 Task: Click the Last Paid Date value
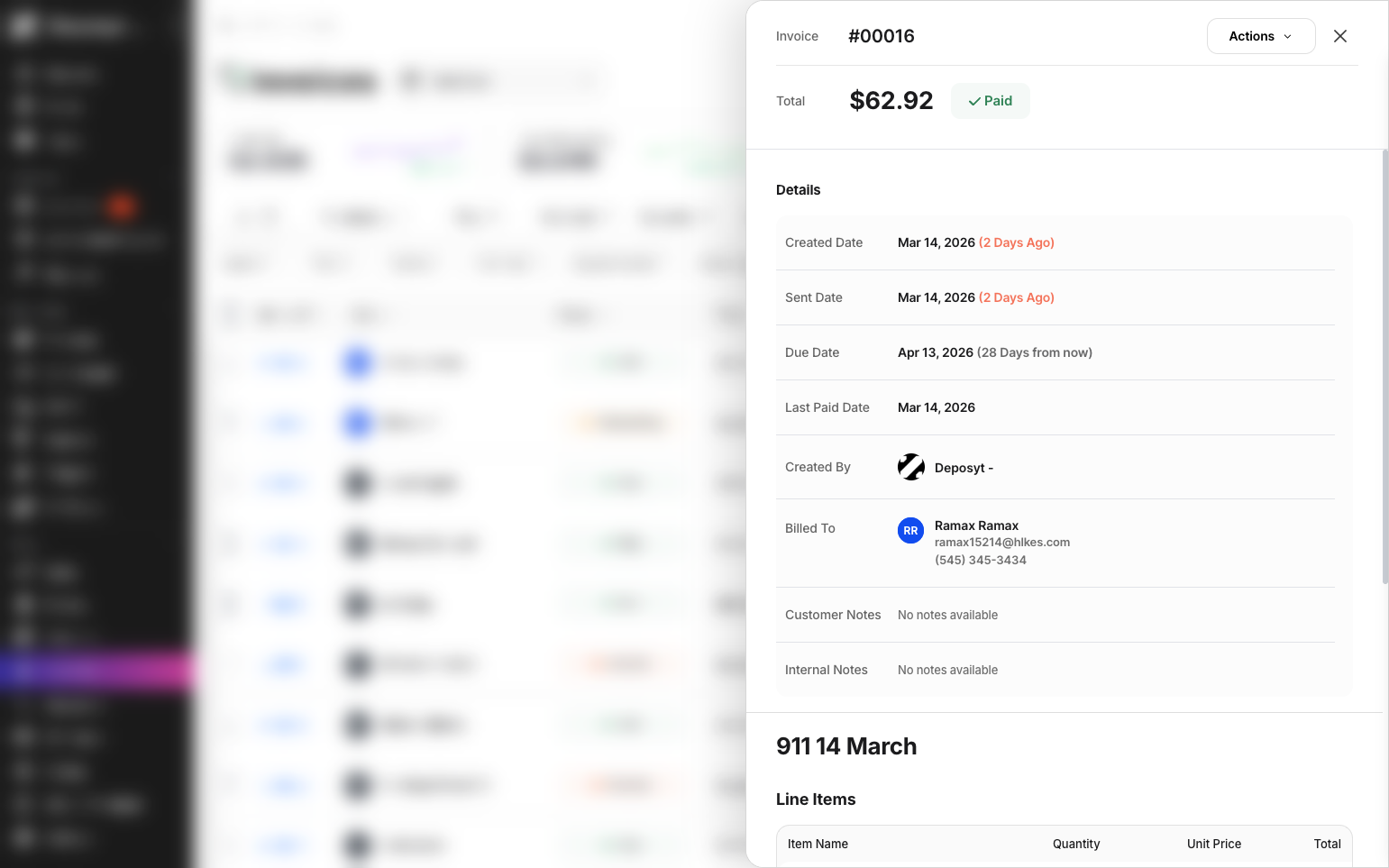click(937, 407)
